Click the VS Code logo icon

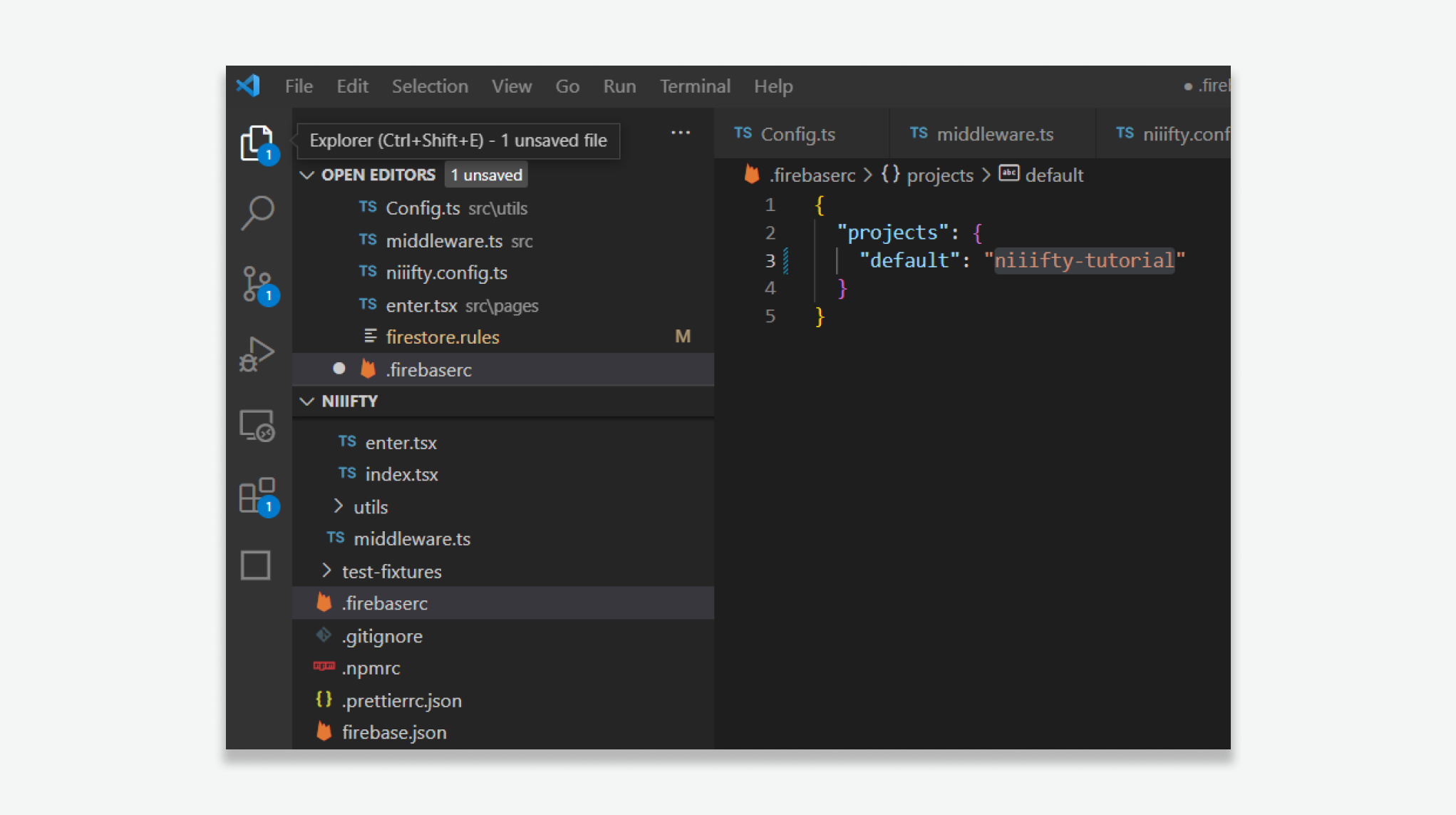(x=248, y=86)
